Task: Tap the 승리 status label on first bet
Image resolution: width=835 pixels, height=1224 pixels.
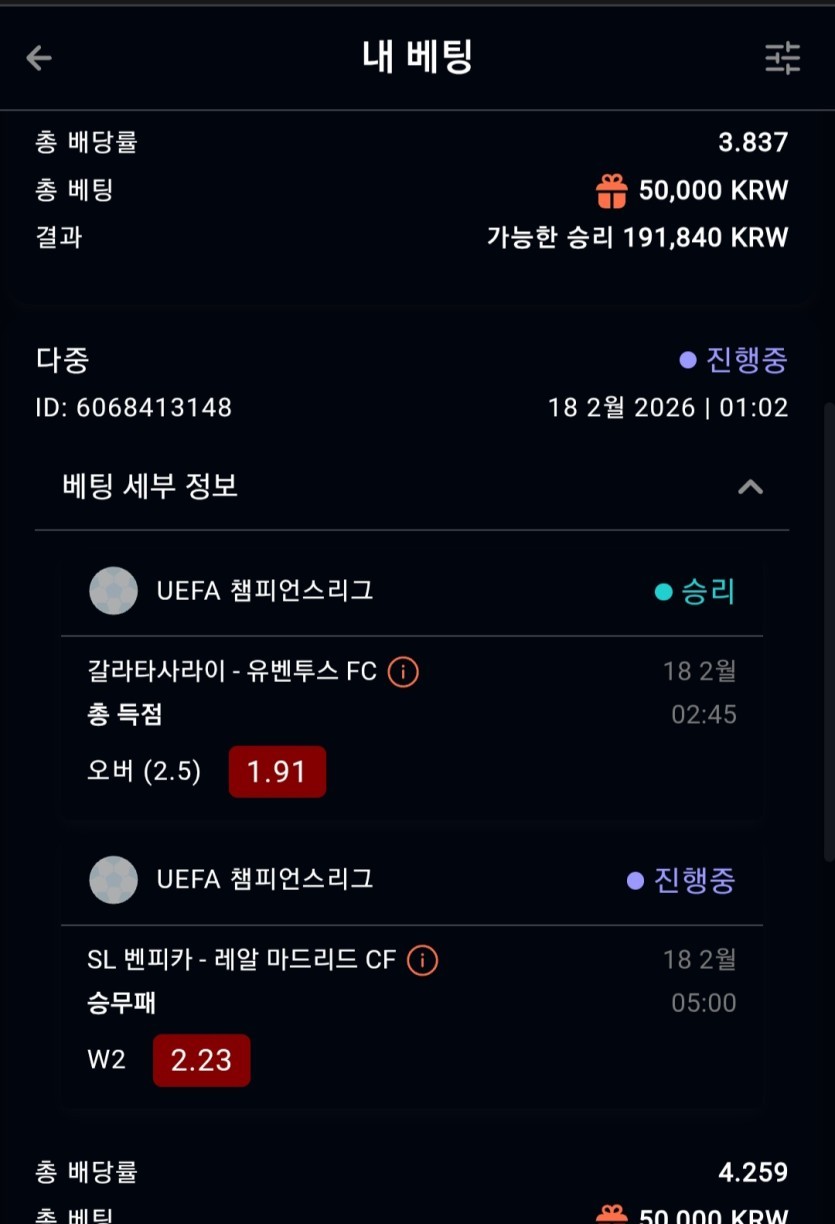Action: pos(707,591)
